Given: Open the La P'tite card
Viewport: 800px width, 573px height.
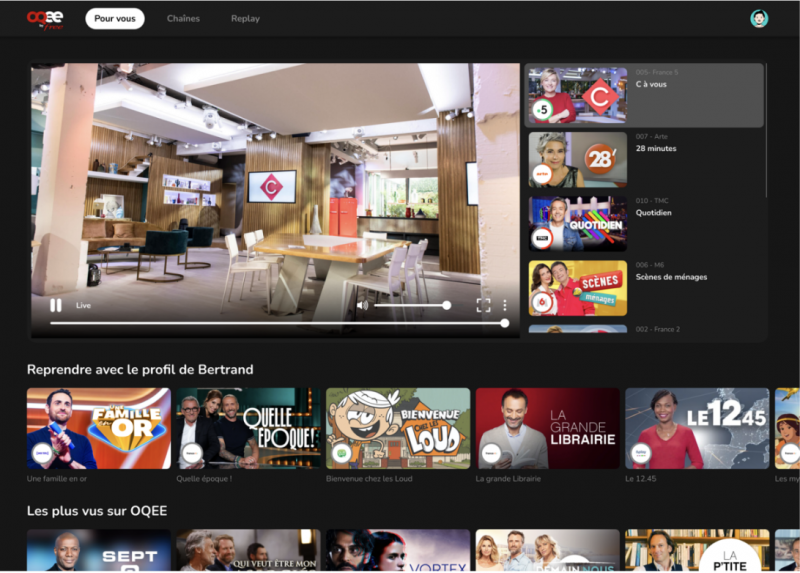Looking at the screenshot, I should pyautogui.click(x=697, y=550).
